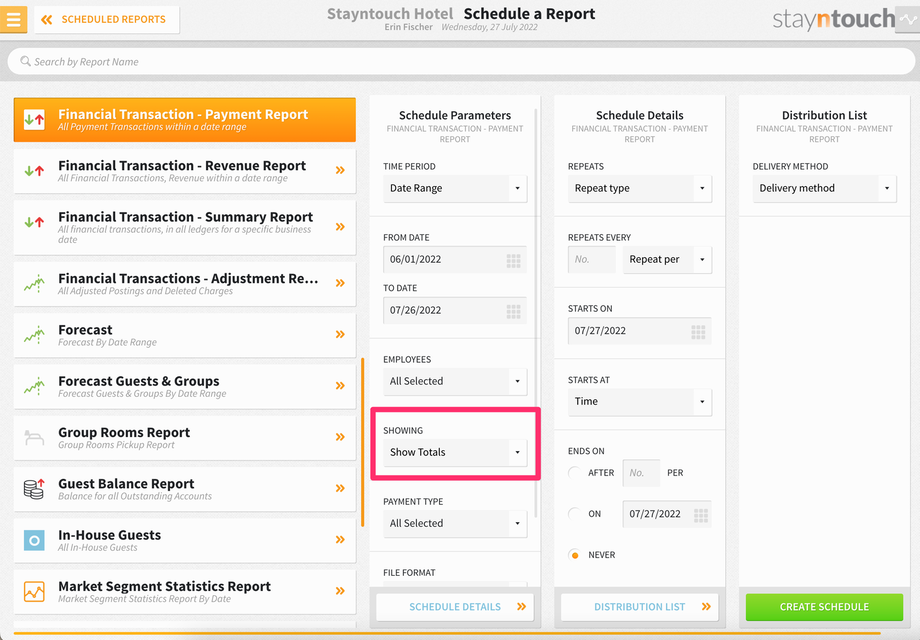
Task: Open To Date calendar picker icon
Action: (513, 311)
